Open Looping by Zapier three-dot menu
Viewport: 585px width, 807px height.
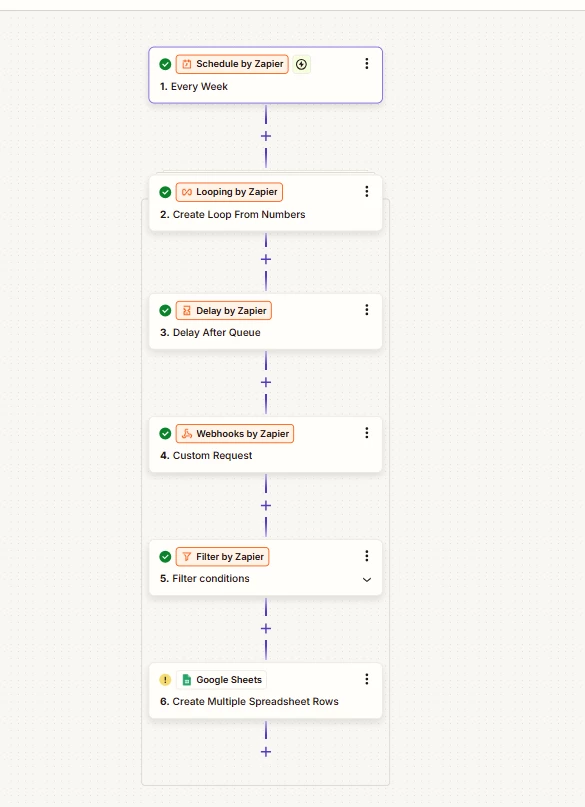[366, 191]
